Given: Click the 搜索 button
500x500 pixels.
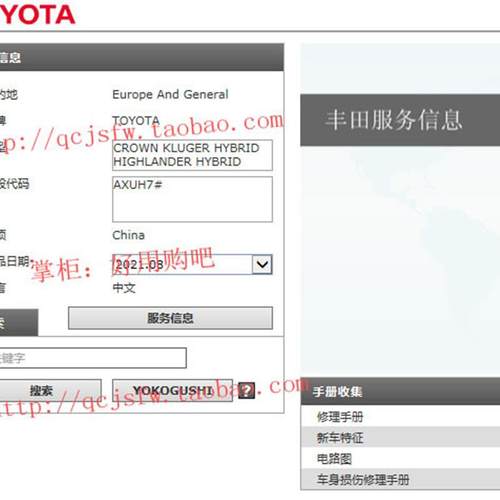Looking at the screenshot, I should [x=50, y=390].
